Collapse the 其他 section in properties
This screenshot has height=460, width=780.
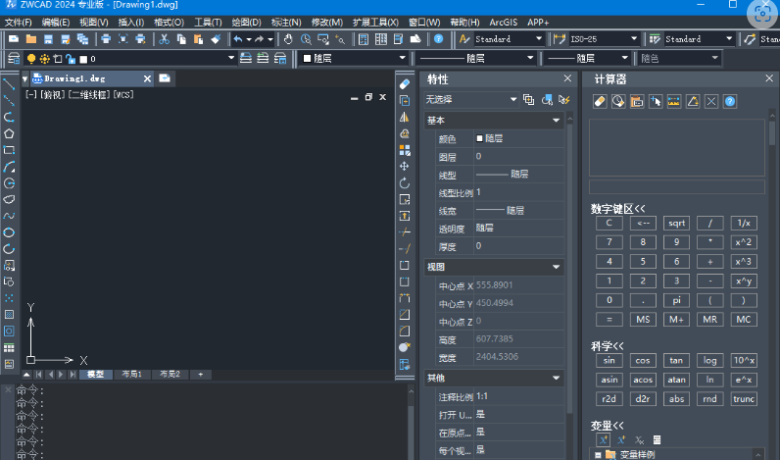556,378
